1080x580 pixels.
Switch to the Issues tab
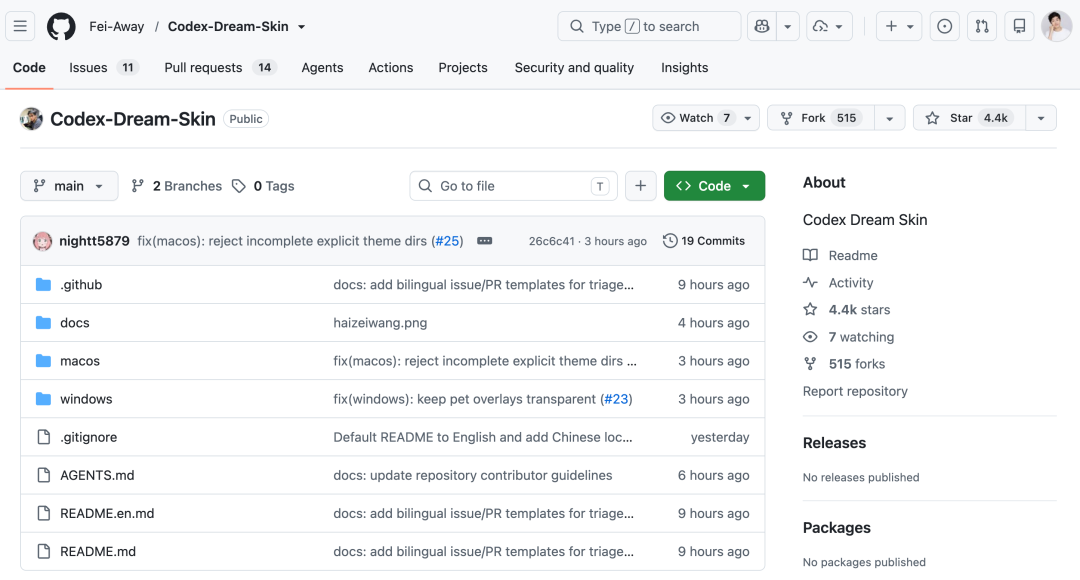click(x=103, y=68)
